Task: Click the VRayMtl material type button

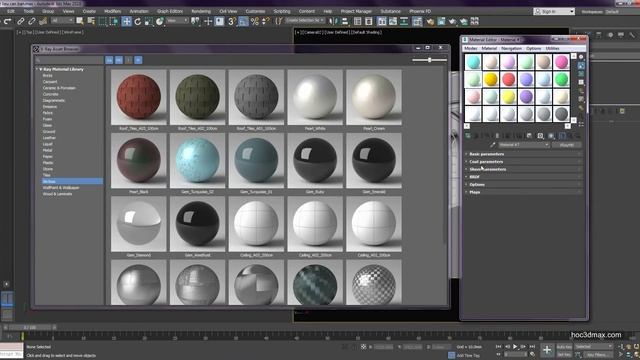Action: 567,145
